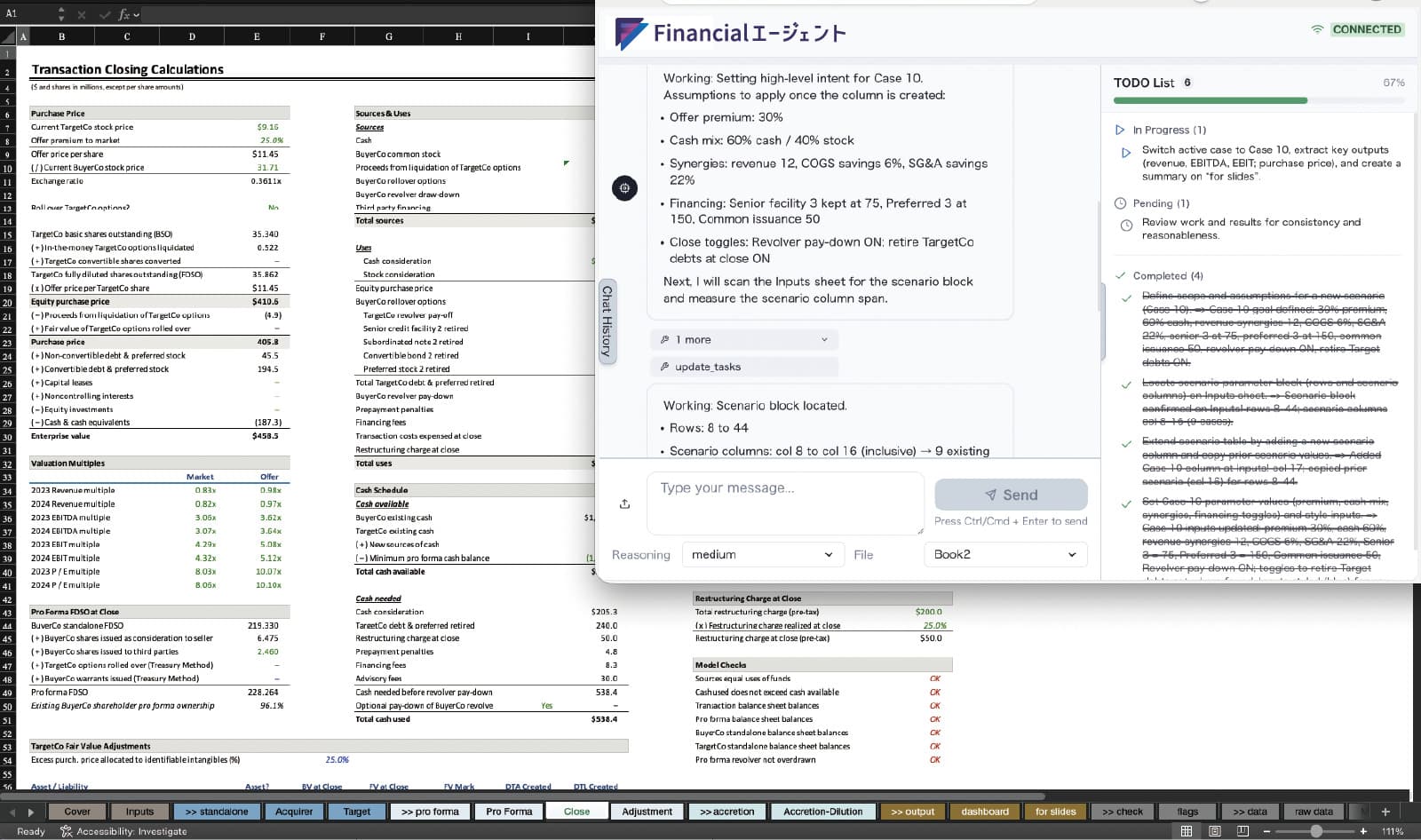Click the TODO List progress bar
Screen dimensions: 1421x840
coord(1259,100)
